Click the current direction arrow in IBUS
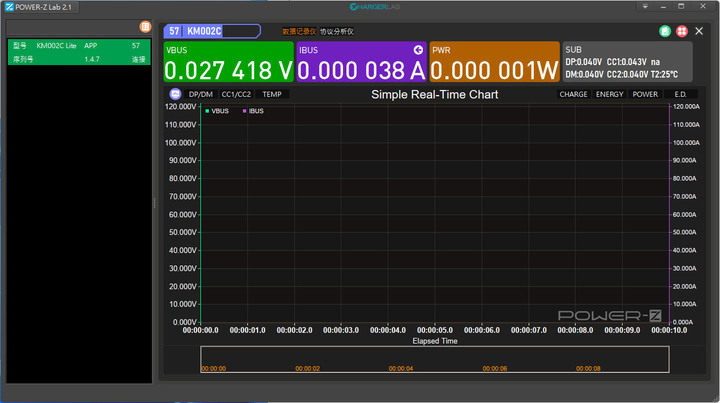This screenshot has width=720, height=403. 418,50
